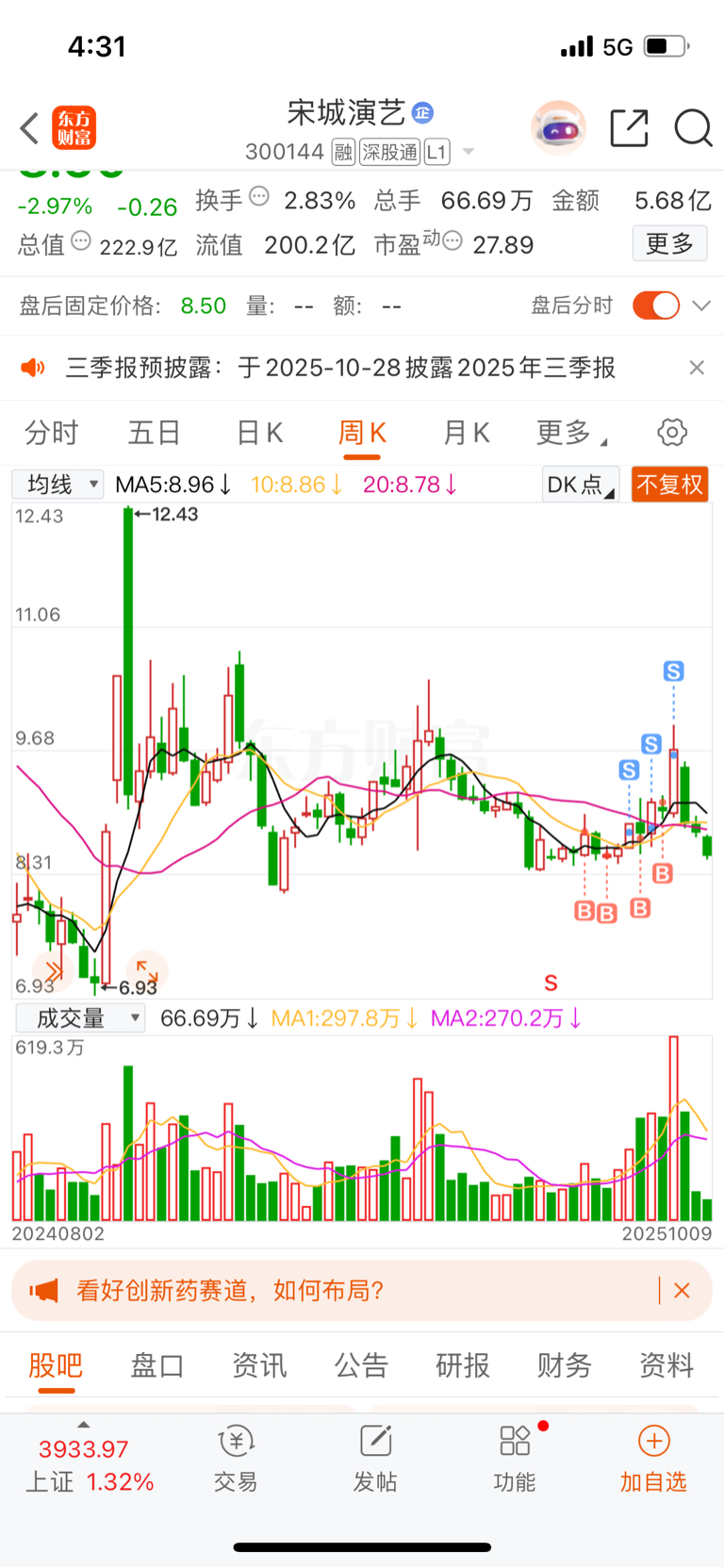
Task: Tap the 深股通 tag
Action: (389, 152)
